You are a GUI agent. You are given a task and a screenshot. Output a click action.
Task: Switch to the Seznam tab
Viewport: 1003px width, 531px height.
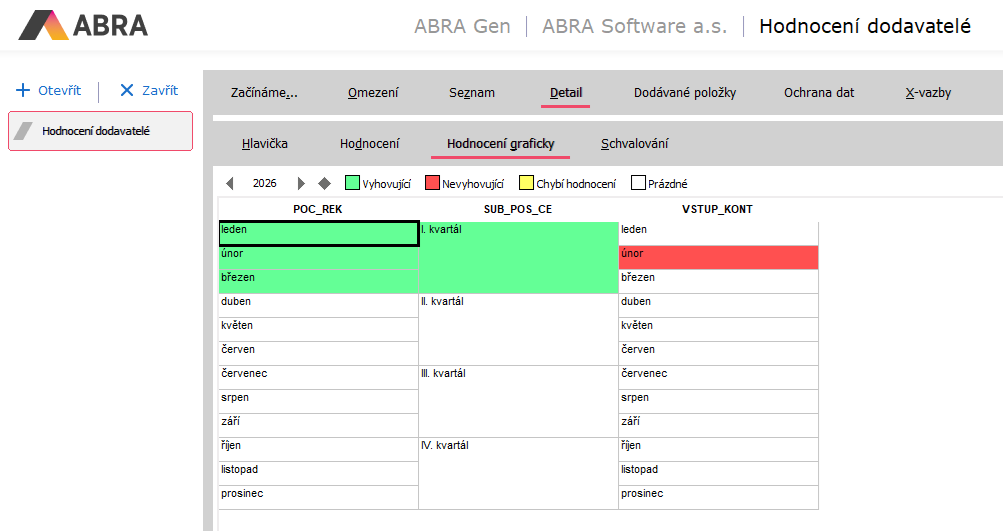pos(471,93)
